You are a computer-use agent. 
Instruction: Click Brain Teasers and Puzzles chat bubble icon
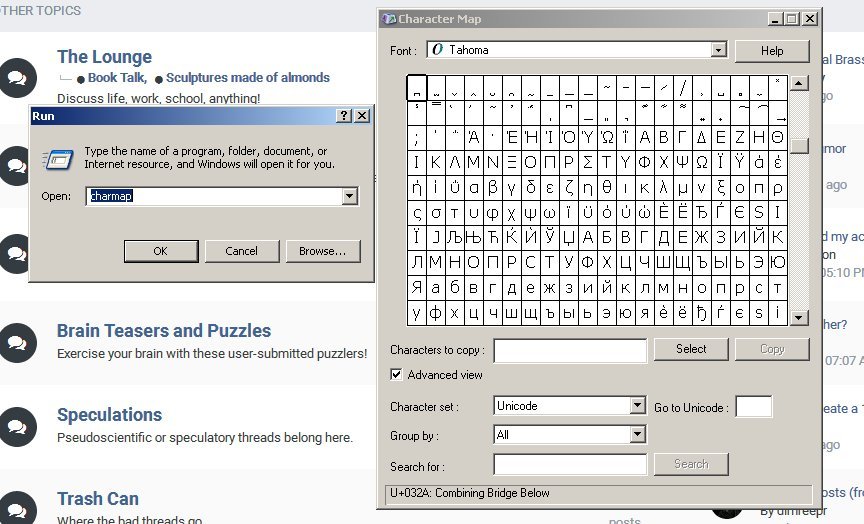click(x=17, y=343)
